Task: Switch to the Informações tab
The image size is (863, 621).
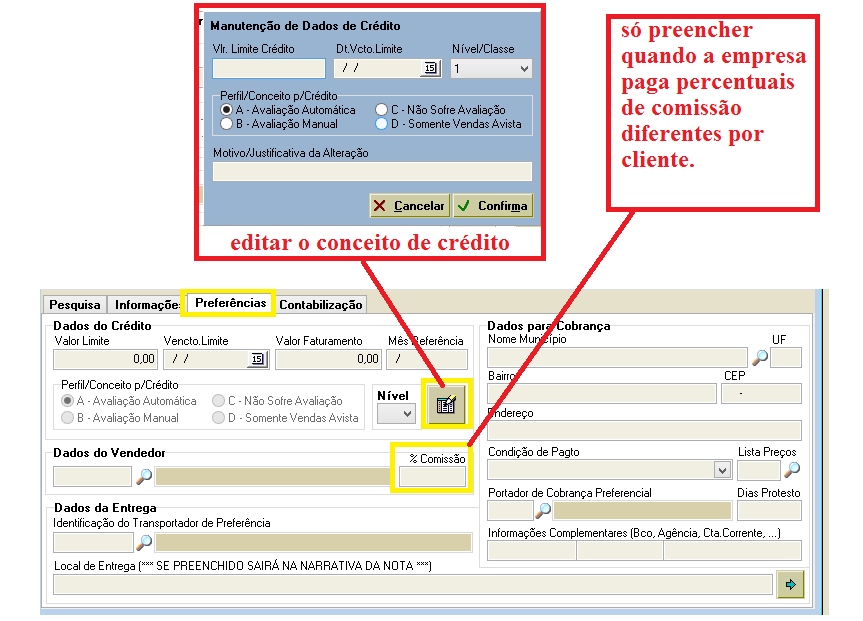Action: coord(146,304)
